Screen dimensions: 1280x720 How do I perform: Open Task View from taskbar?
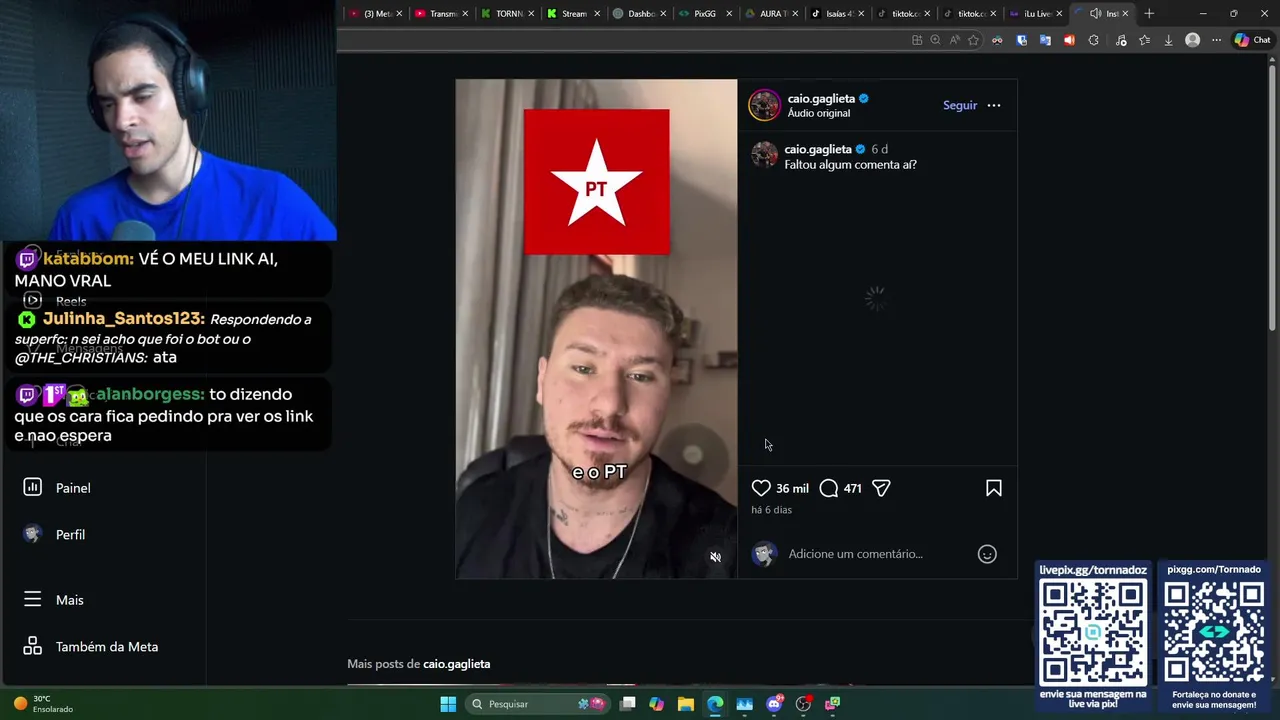[627, 704]
